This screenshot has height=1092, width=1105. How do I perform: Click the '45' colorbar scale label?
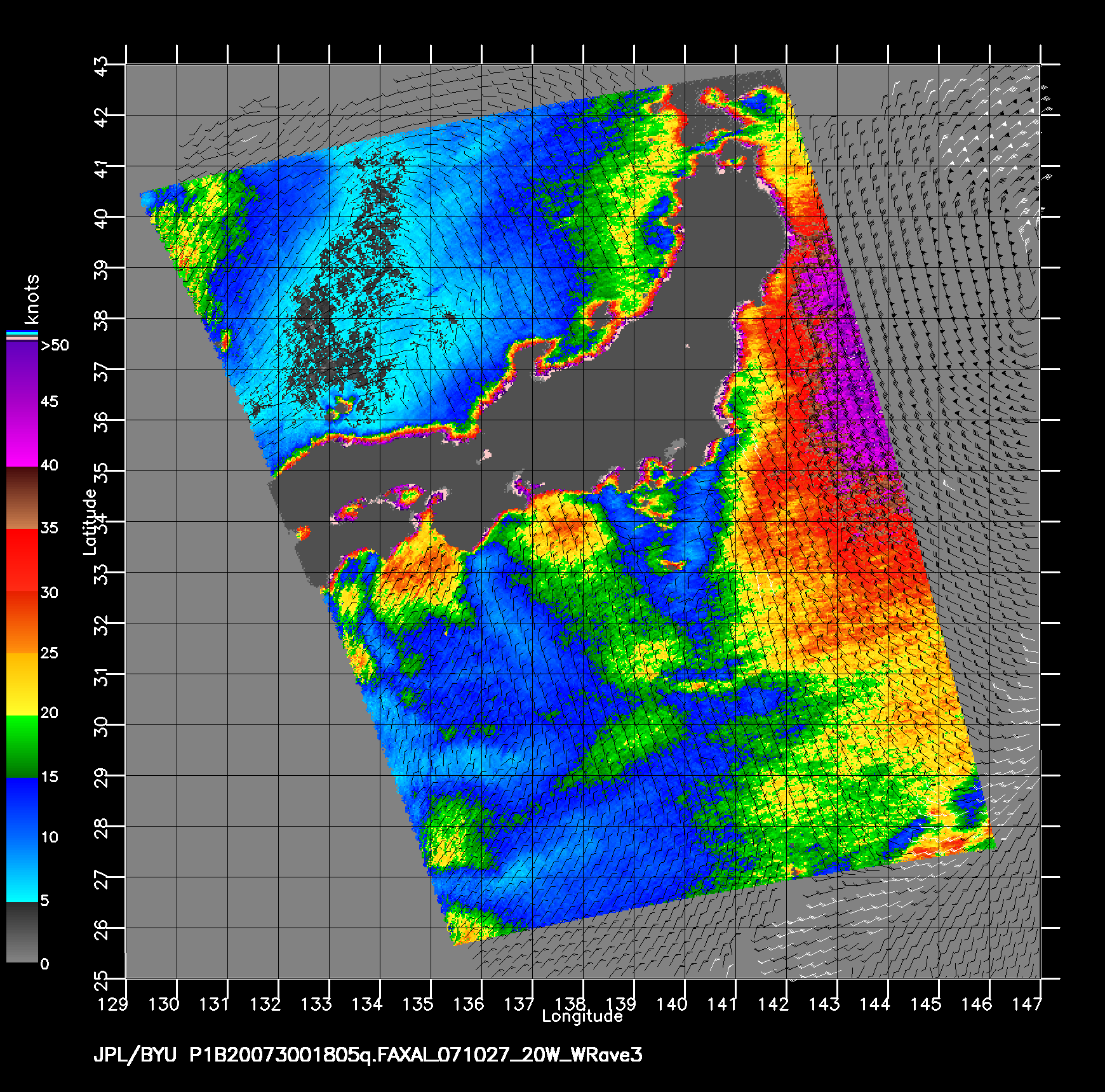click(x=49, y=402)
